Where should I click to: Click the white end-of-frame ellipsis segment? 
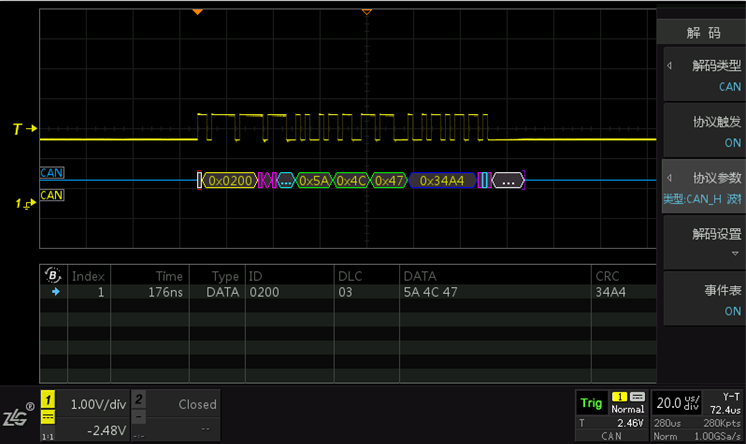[508, 180]
